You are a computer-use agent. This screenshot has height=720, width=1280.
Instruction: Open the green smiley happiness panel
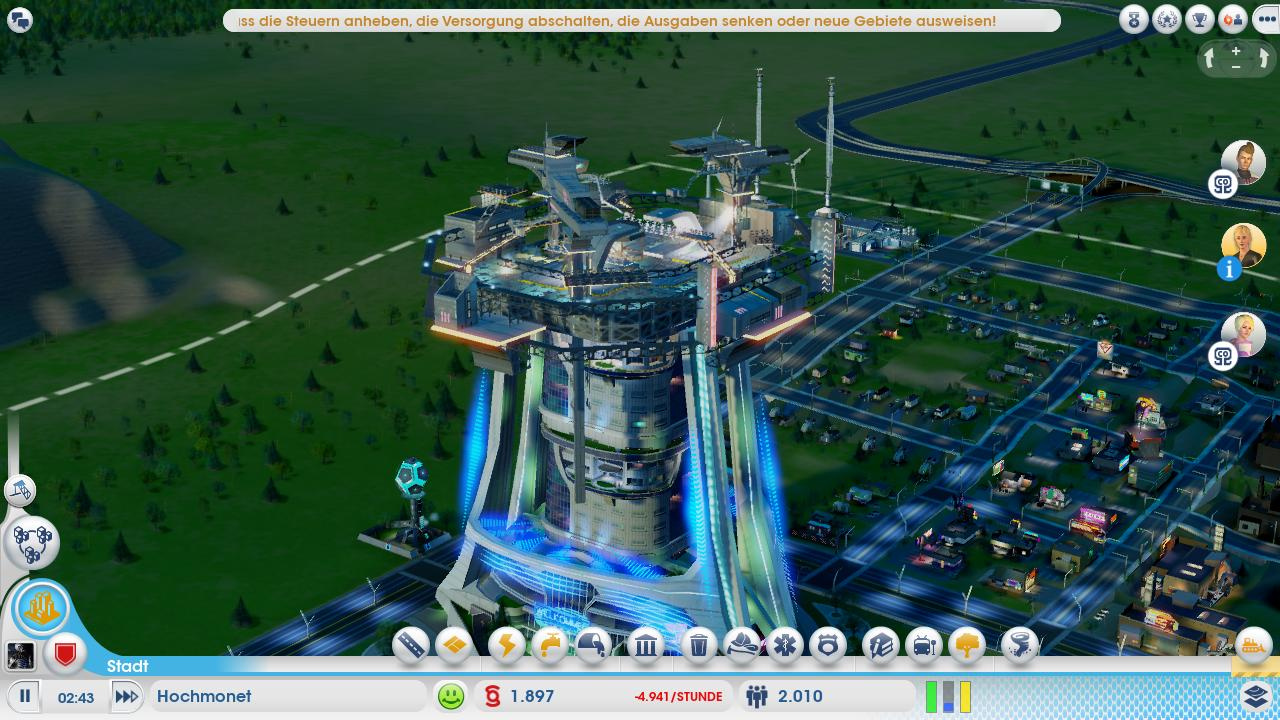(x=451, y=696)
